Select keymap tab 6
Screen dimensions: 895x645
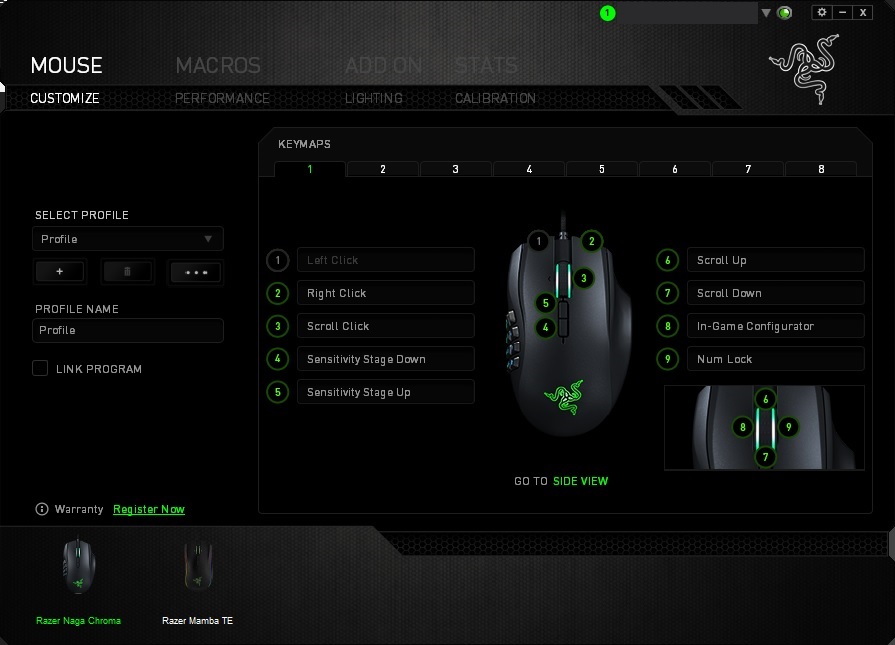[x=675, y=169]
